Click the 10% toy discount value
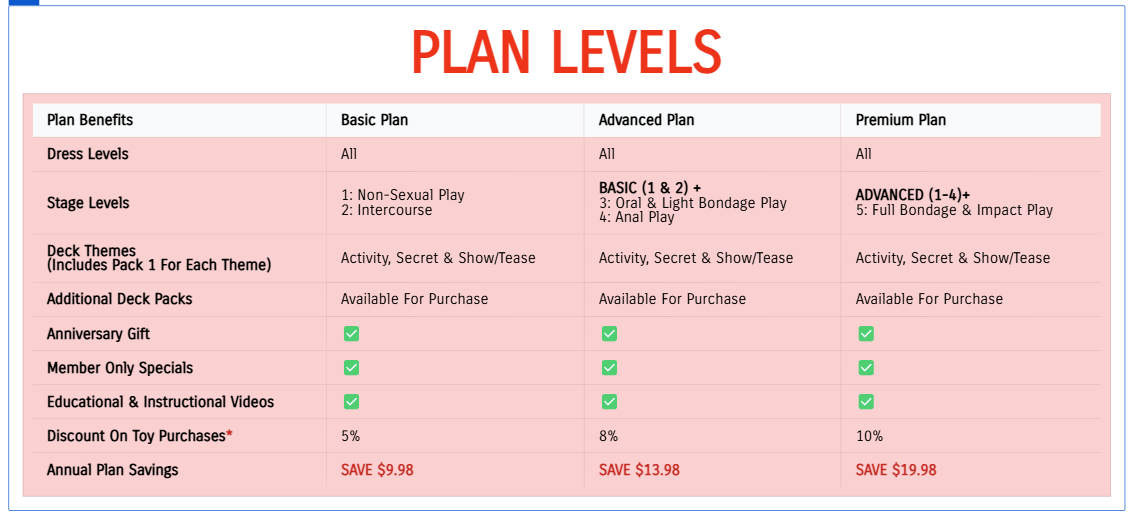The height and width of the screenshot is (519, 1143). [x=869, y=436]
